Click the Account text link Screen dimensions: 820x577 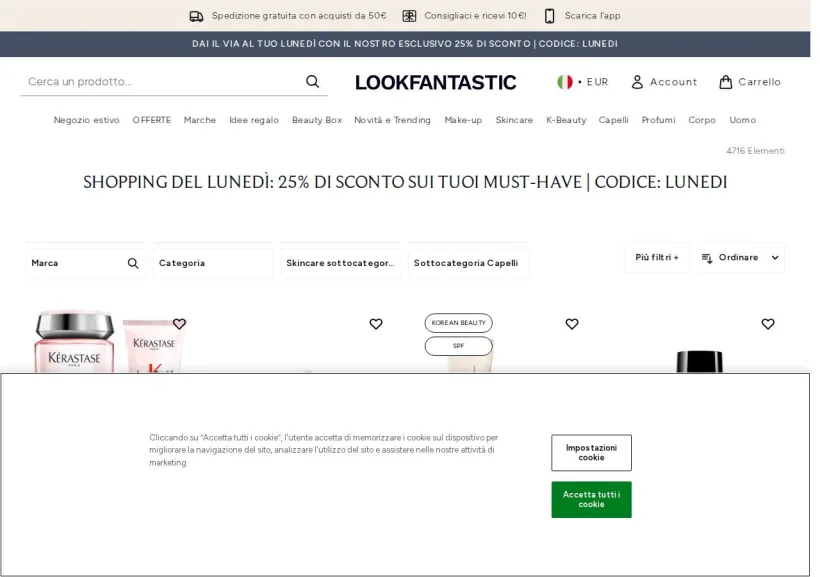coord(674,82)
